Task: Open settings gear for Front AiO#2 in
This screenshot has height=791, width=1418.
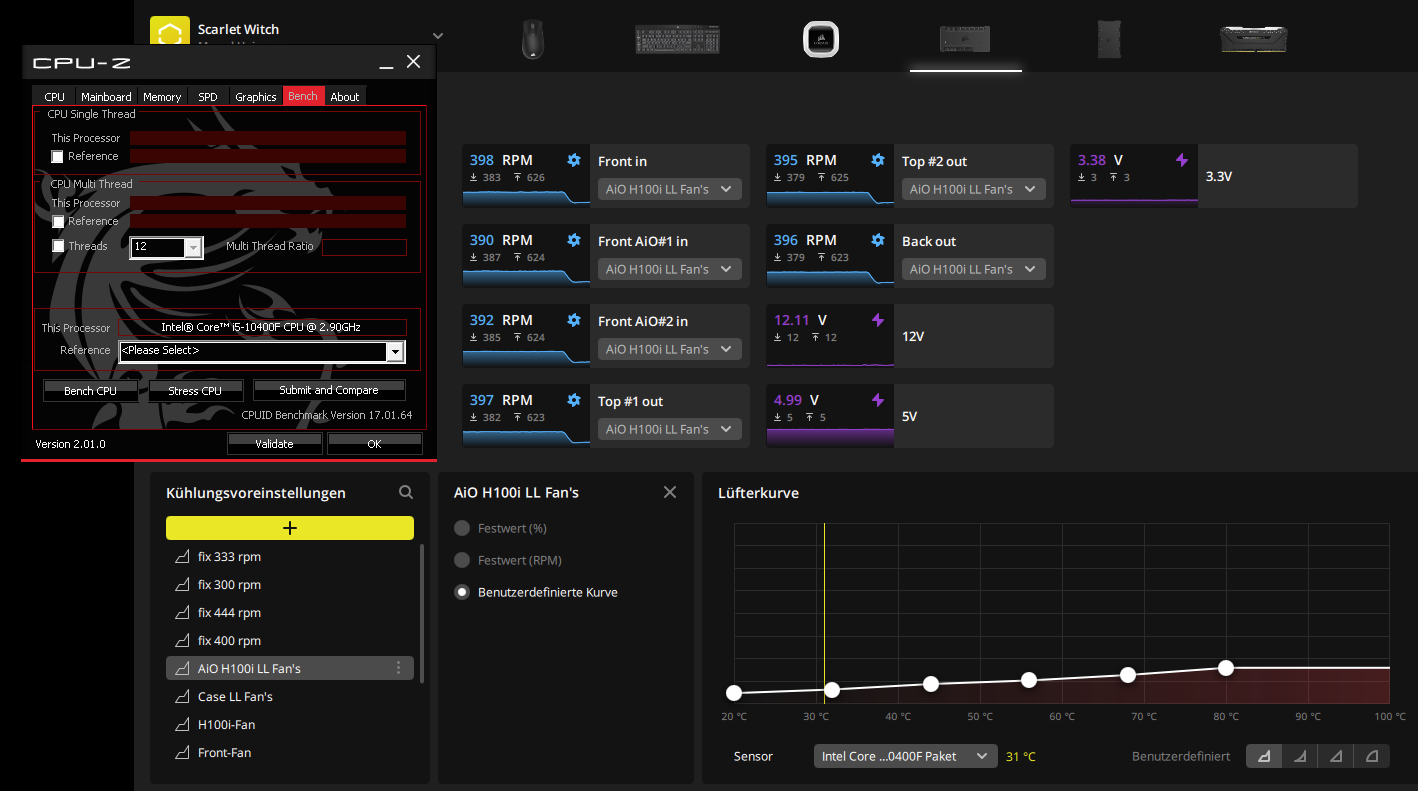Action: [x=574, y=320]
